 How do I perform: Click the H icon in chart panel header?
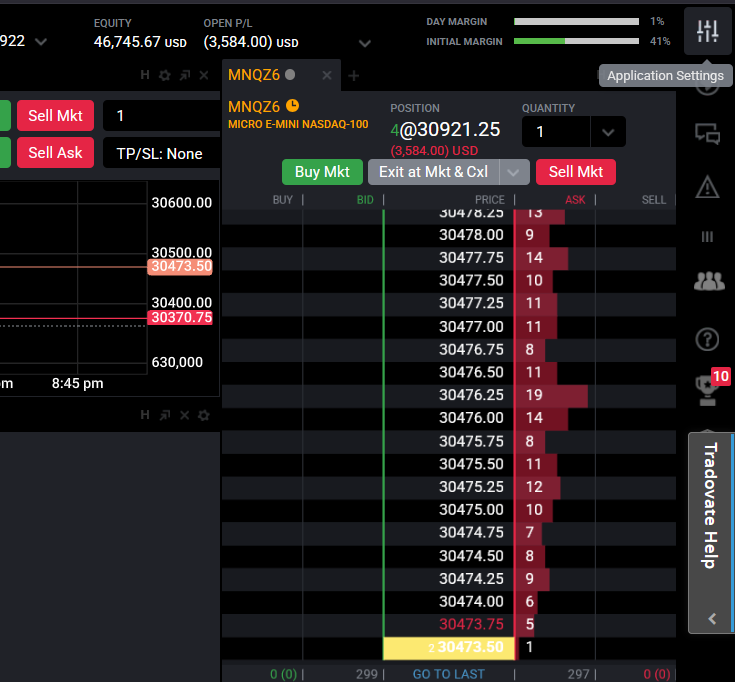145,75
